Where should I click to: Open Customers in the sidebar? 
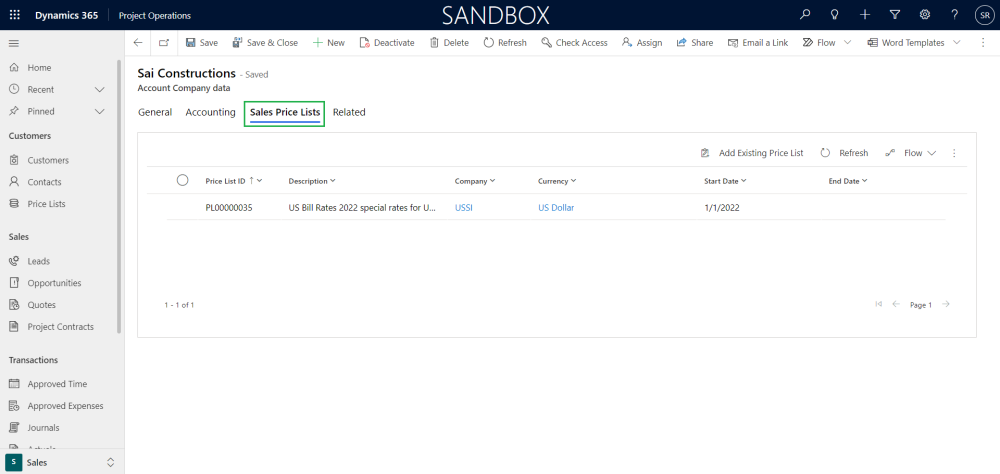(x=48, y=160)
